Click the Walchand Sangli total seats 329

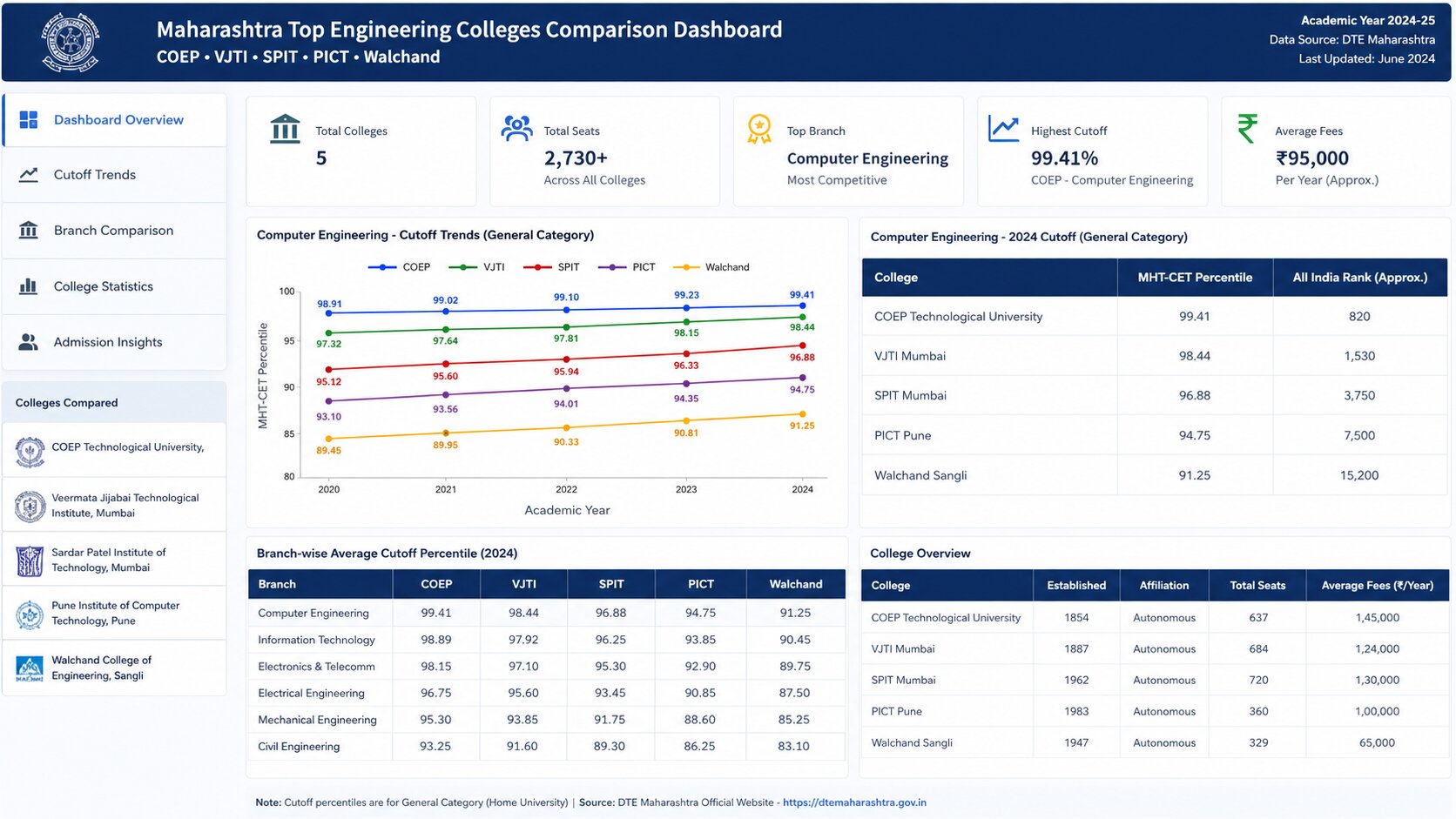pos(1258,743)
